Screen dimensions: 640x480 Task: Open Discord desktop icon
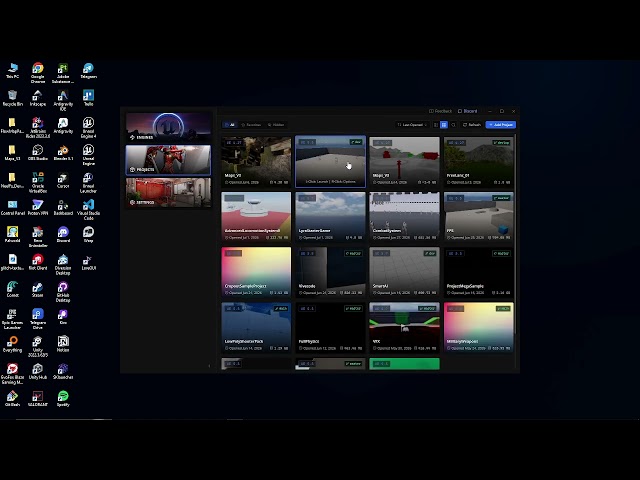[63, 235]
